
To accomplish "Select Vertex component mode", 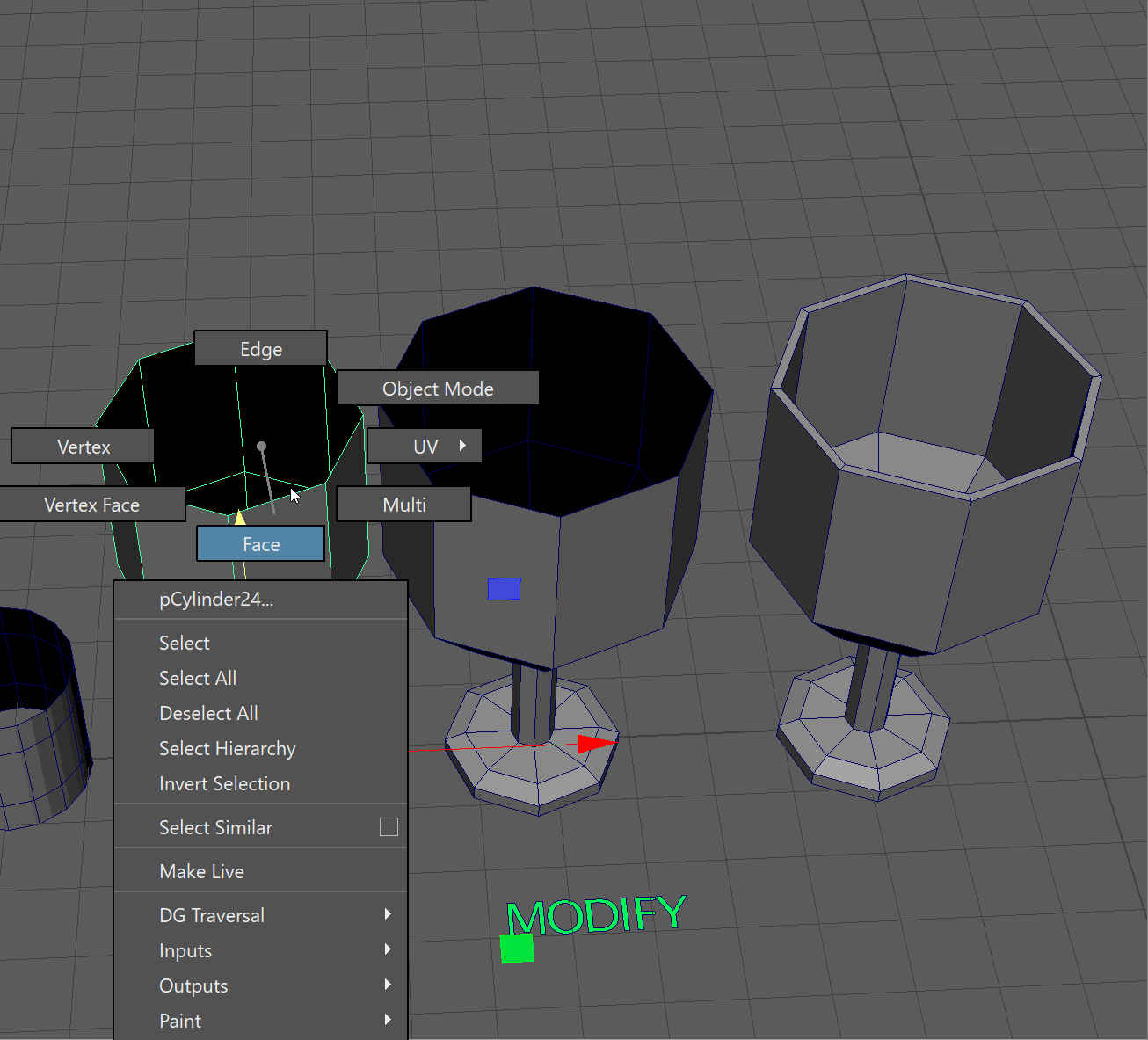I will (x=84, y=447).
